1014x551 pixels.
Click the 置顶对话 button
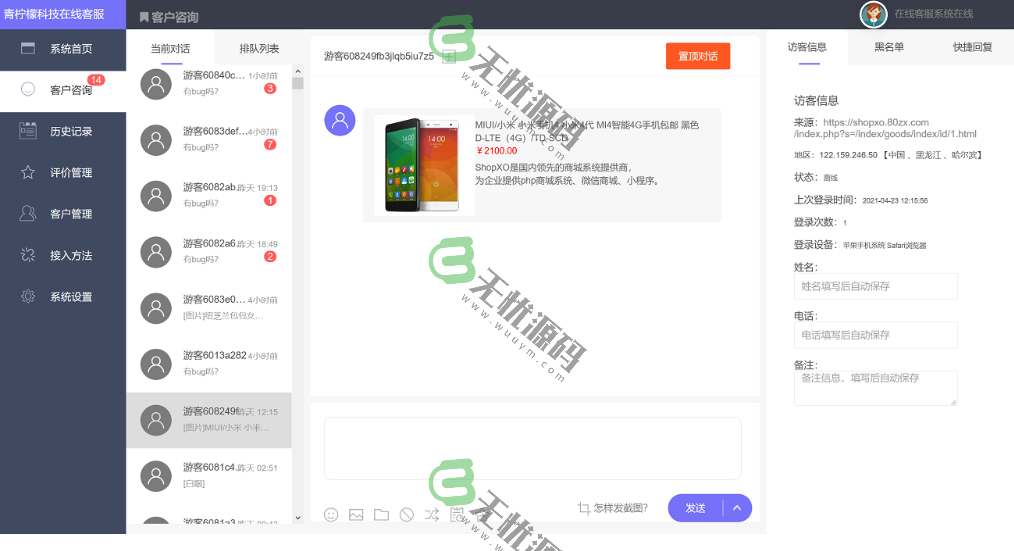(x=698, y=56)
